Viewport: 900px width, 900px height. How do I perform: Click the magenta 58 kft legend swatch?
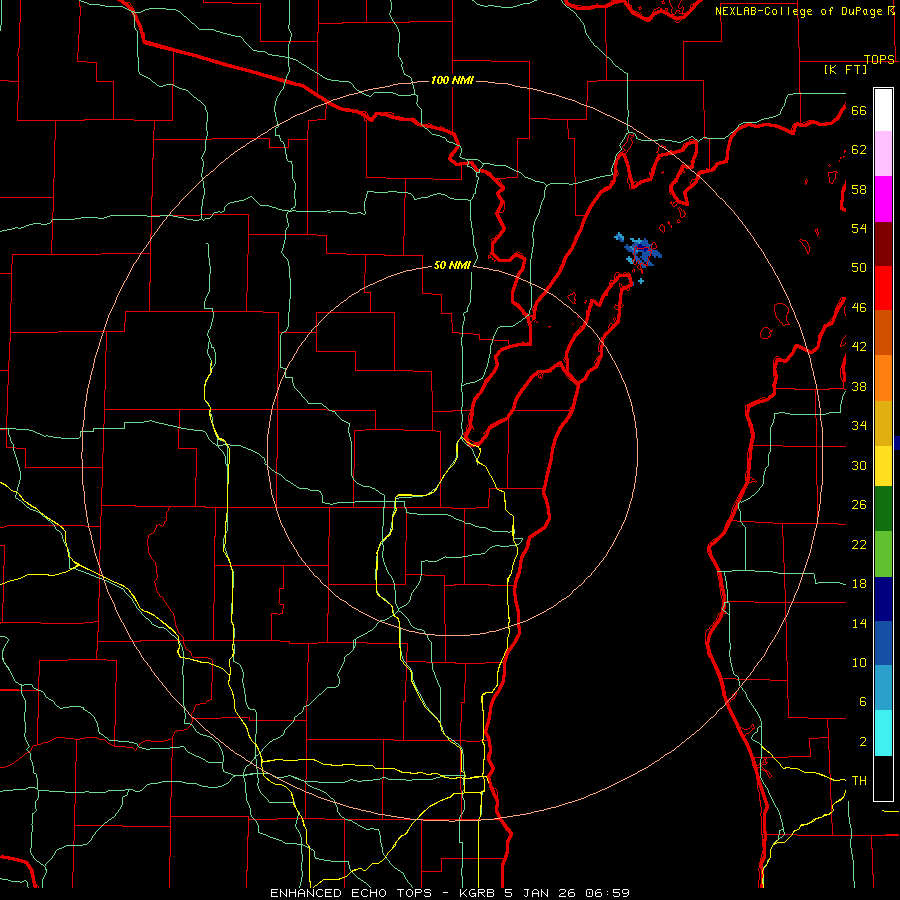(x=883, y=199)
